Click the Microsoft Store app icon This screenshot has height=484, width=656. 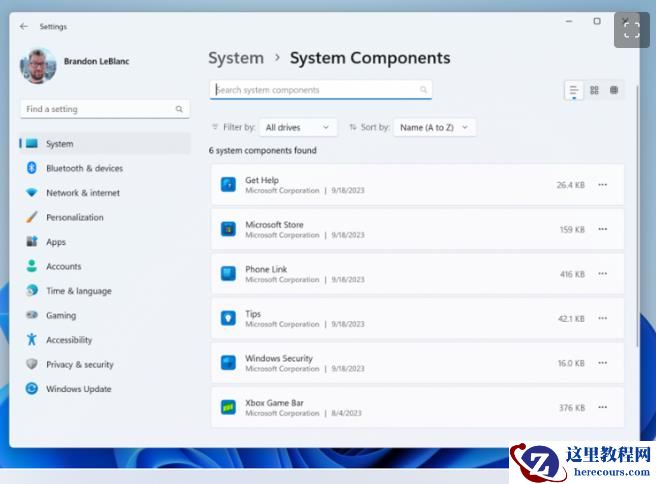[228, 229]
